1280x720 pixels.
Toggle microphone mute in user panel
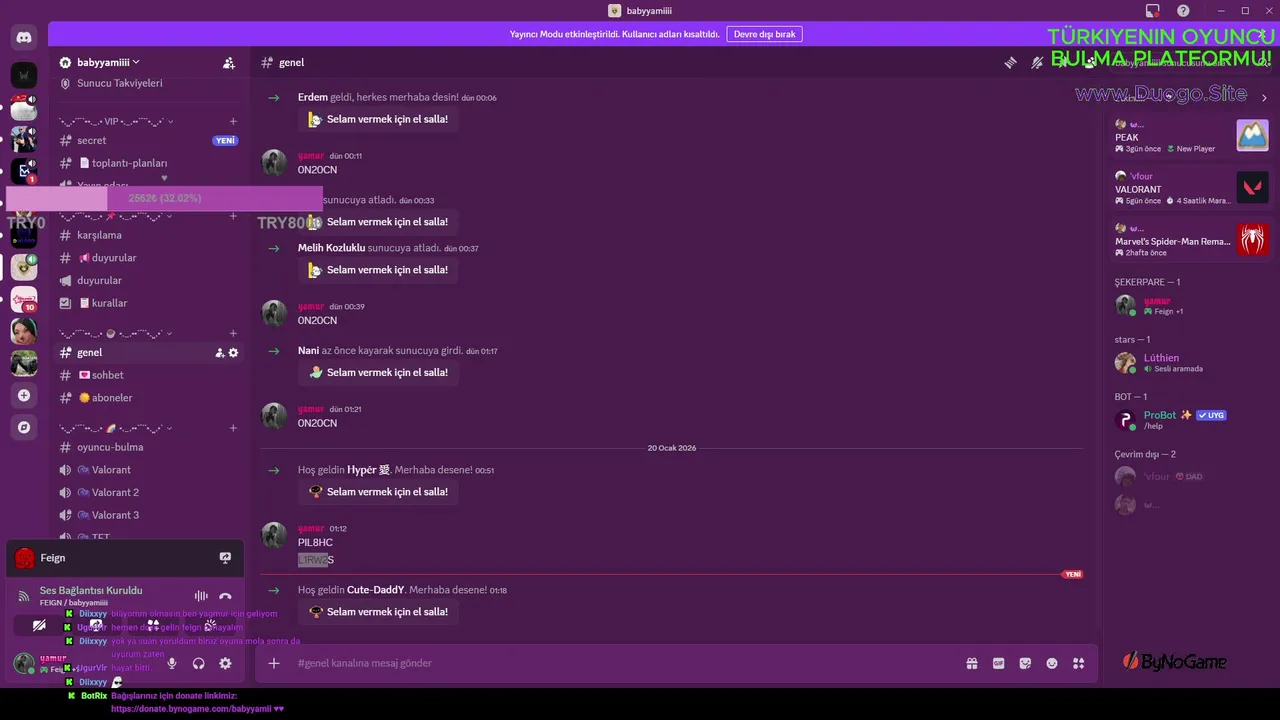pyautogui.click(x=172, y=663)
